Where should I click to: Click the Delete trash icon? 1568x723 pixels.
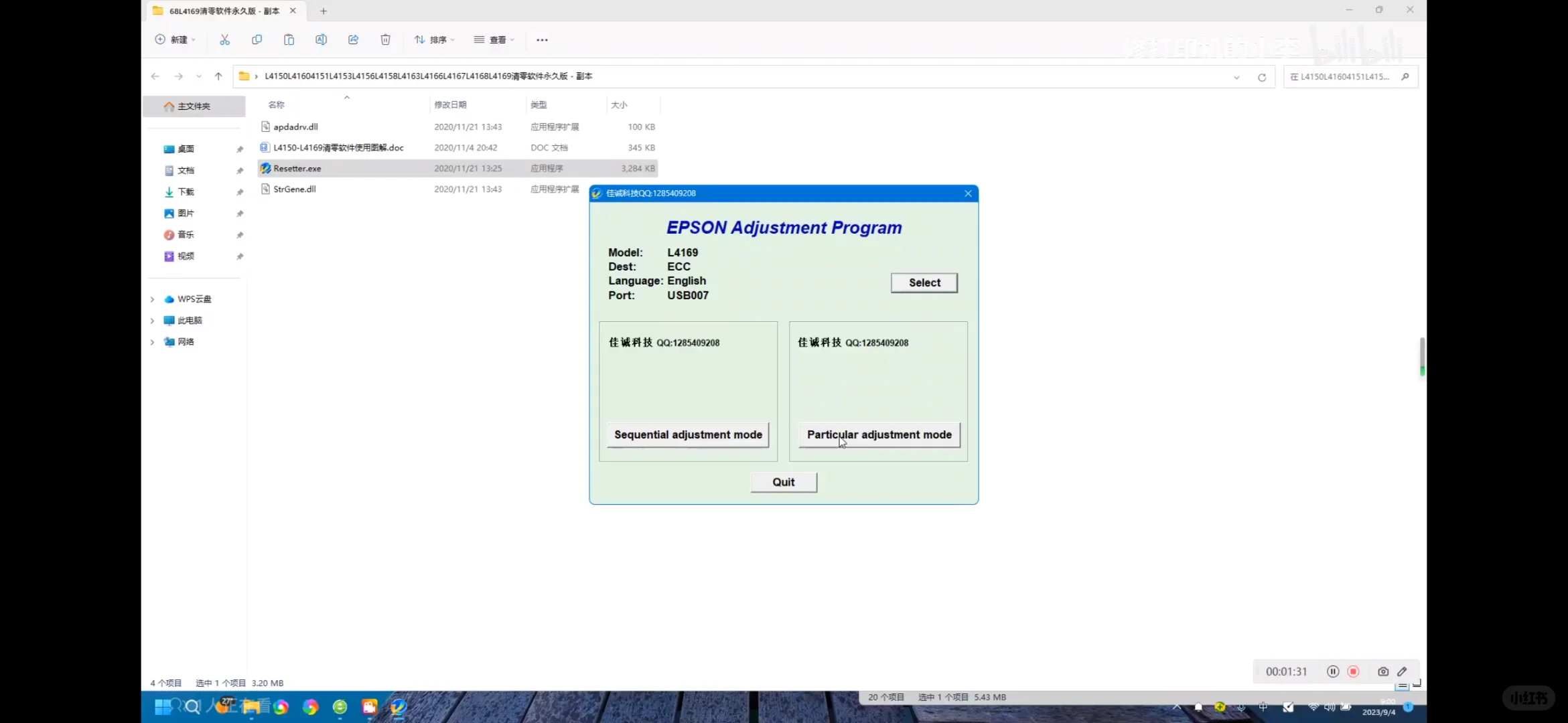coord(385,40)
